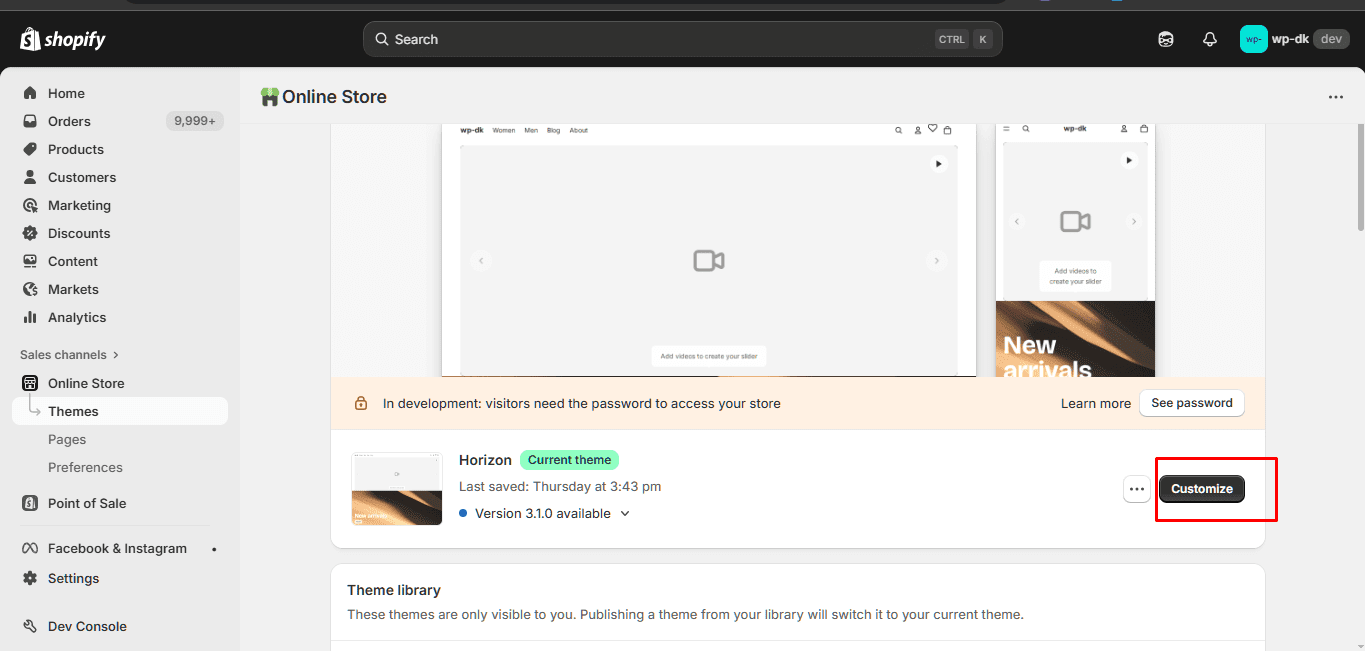Click the Customize button for Horizon
This screenshot has height=651, width=1365.
pyautogui.click(x=1201, y=489)
